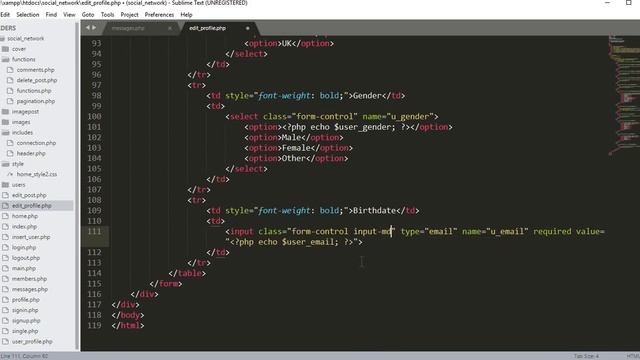This screenshot has width=640, height=360.
Task: Open connection.php in the sidebar
Action: coord(36,143)
